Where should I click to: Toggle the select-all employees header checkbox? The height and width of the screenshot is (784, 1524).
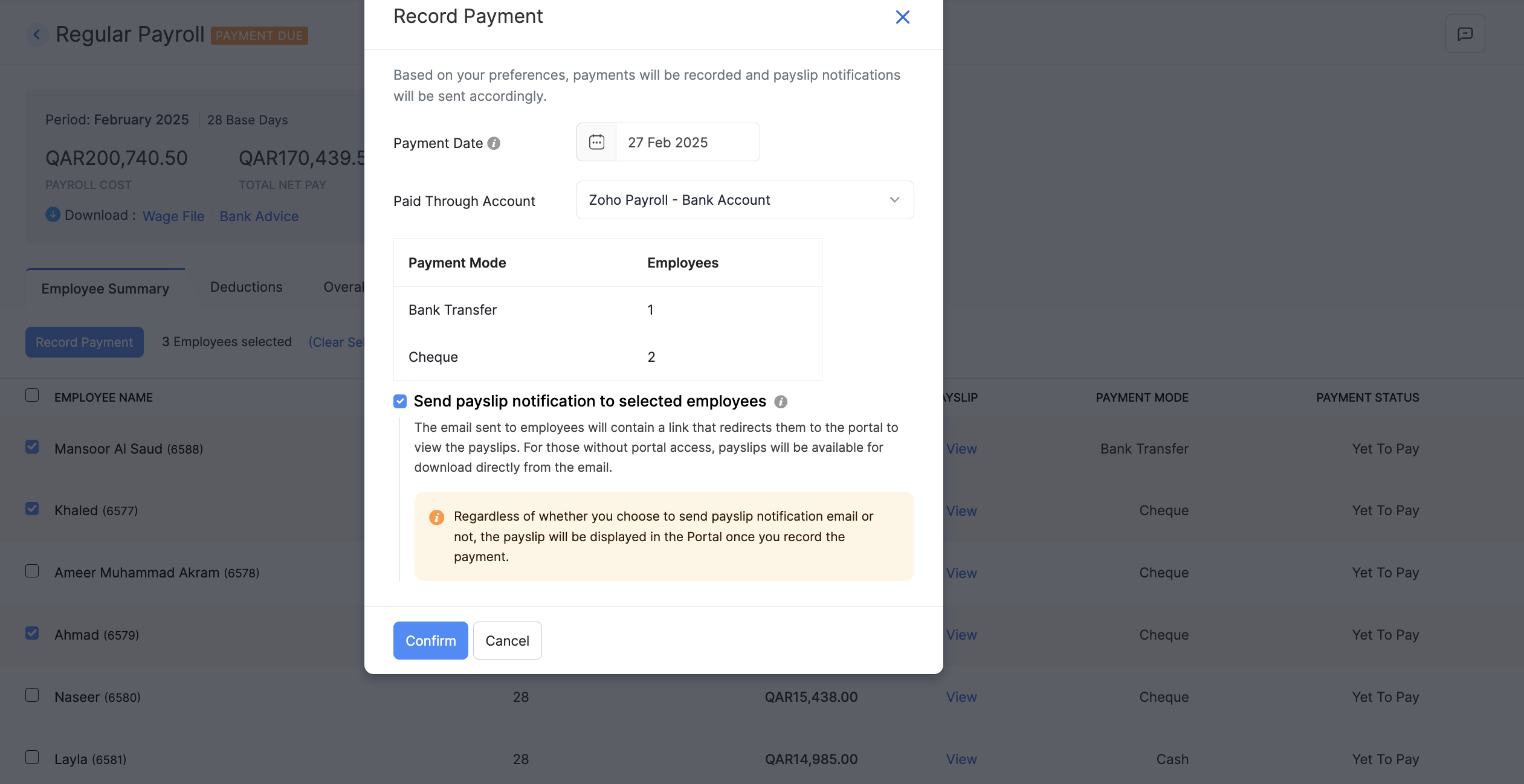[32, 396]
